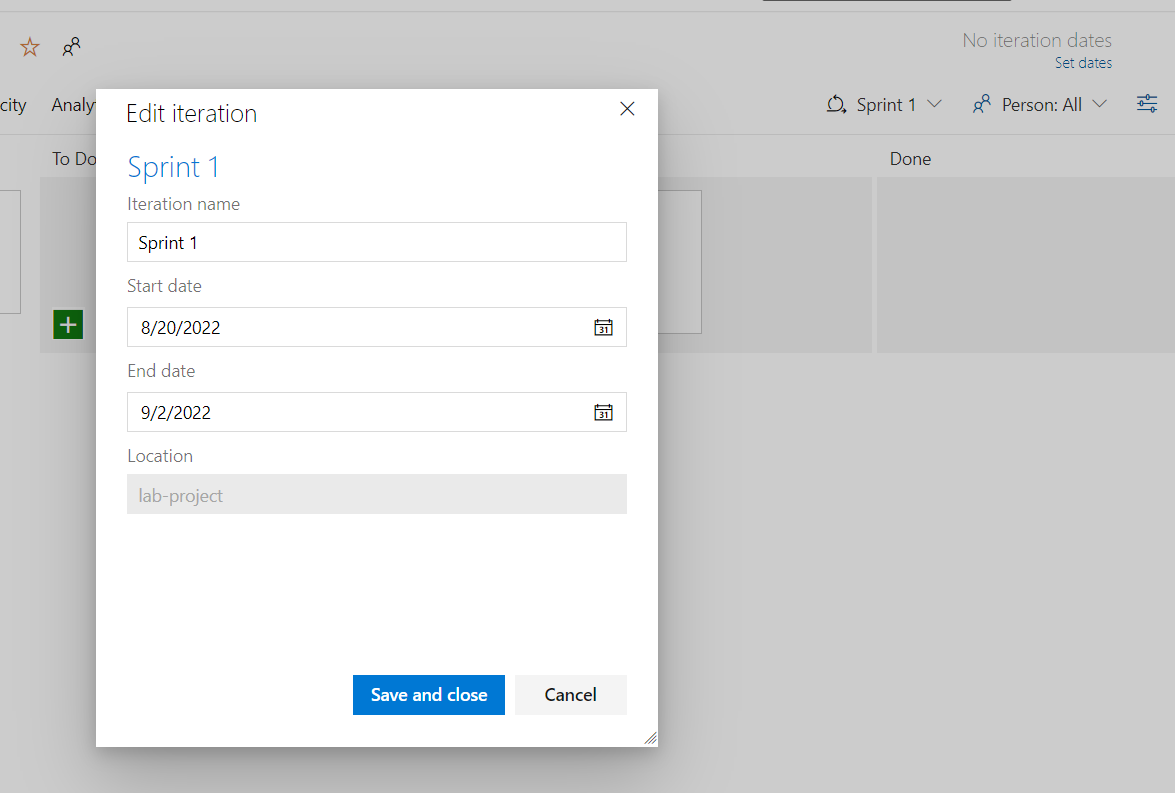
Task: Click the view options sliders icon
Action: [1147, 104]
